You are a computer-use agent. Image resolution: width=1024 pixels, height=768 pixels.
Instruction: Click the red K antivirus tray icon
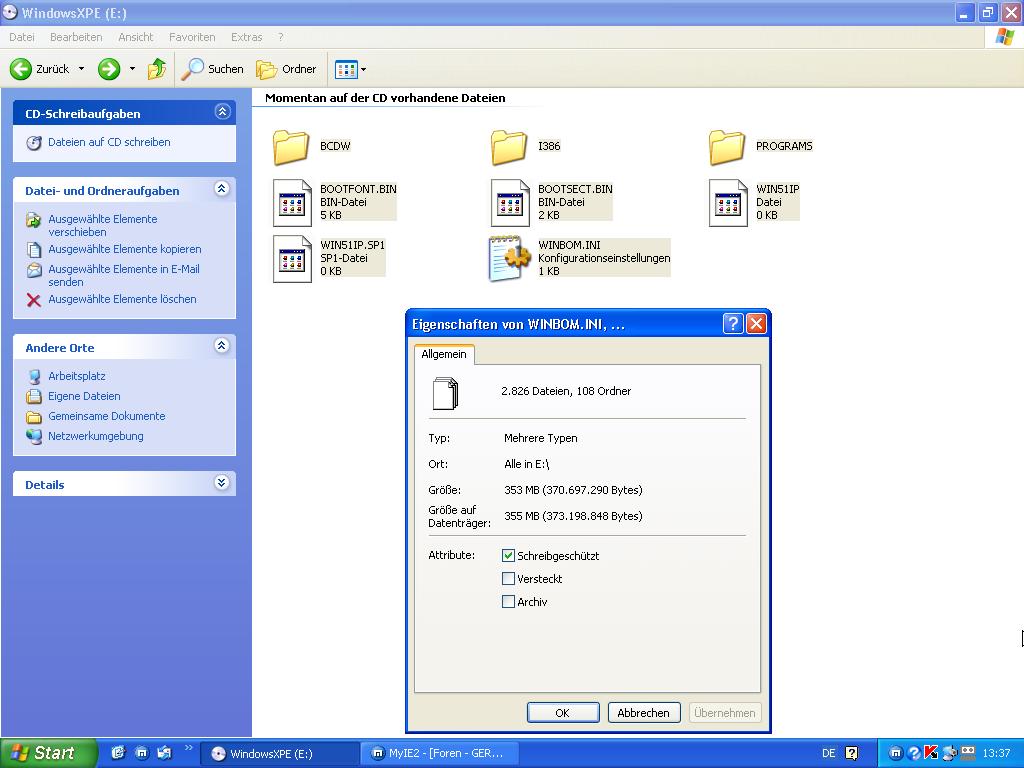coord(931,753)
